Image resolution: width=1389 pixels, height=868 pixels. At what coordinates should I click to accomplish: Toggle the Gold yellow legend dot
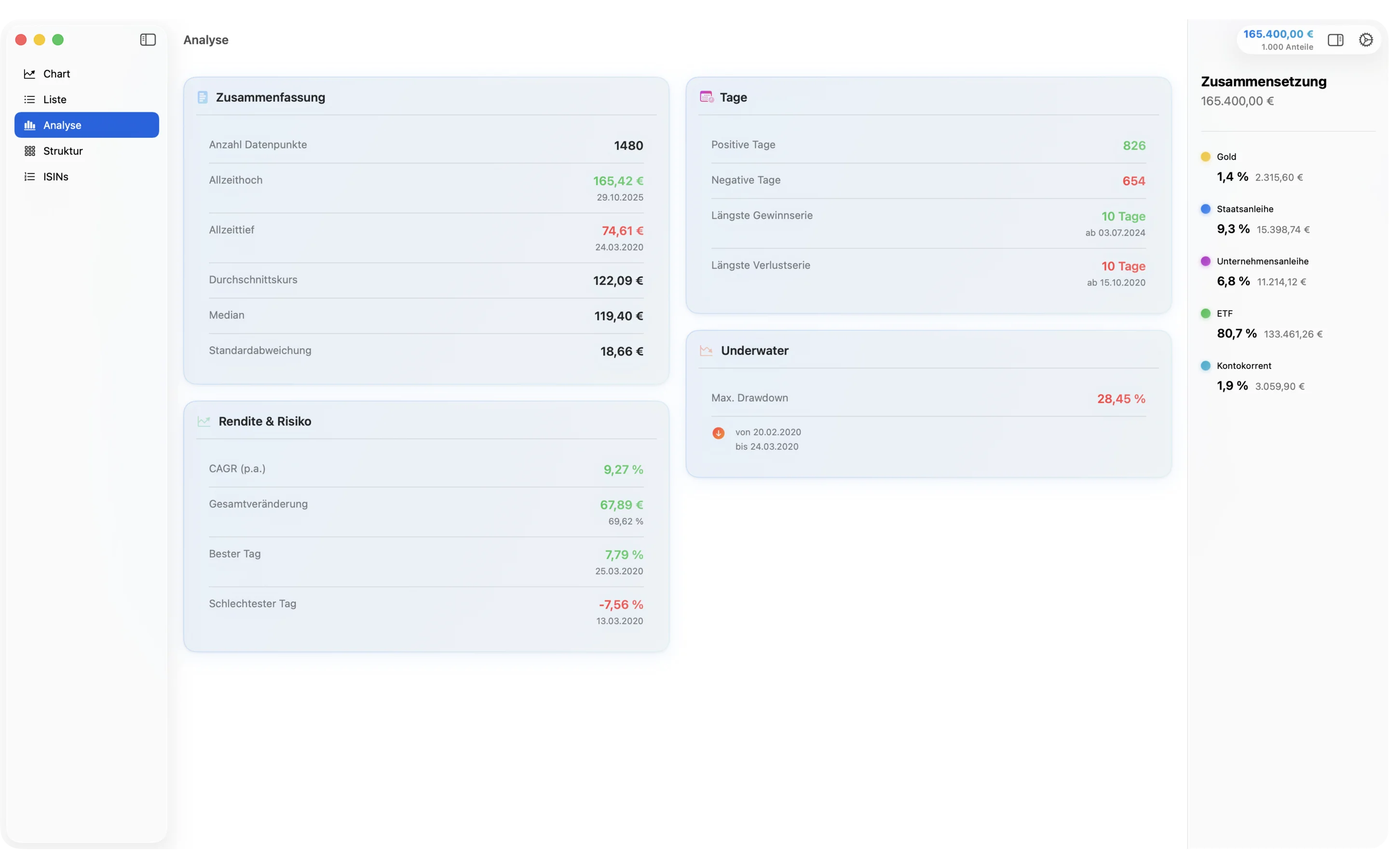click(1205, 156)
